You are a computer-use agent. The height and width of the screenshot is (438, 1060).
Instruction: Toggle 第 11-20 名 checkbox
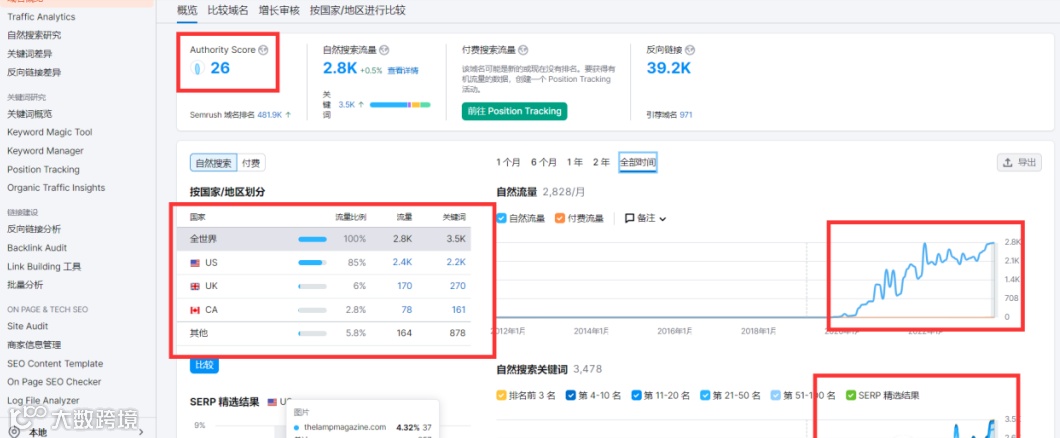[636, 395]
